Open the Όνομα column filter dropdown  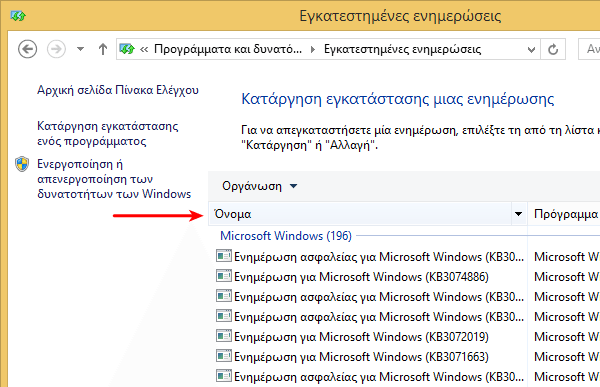pyautogui.click(x=518, y=214)
